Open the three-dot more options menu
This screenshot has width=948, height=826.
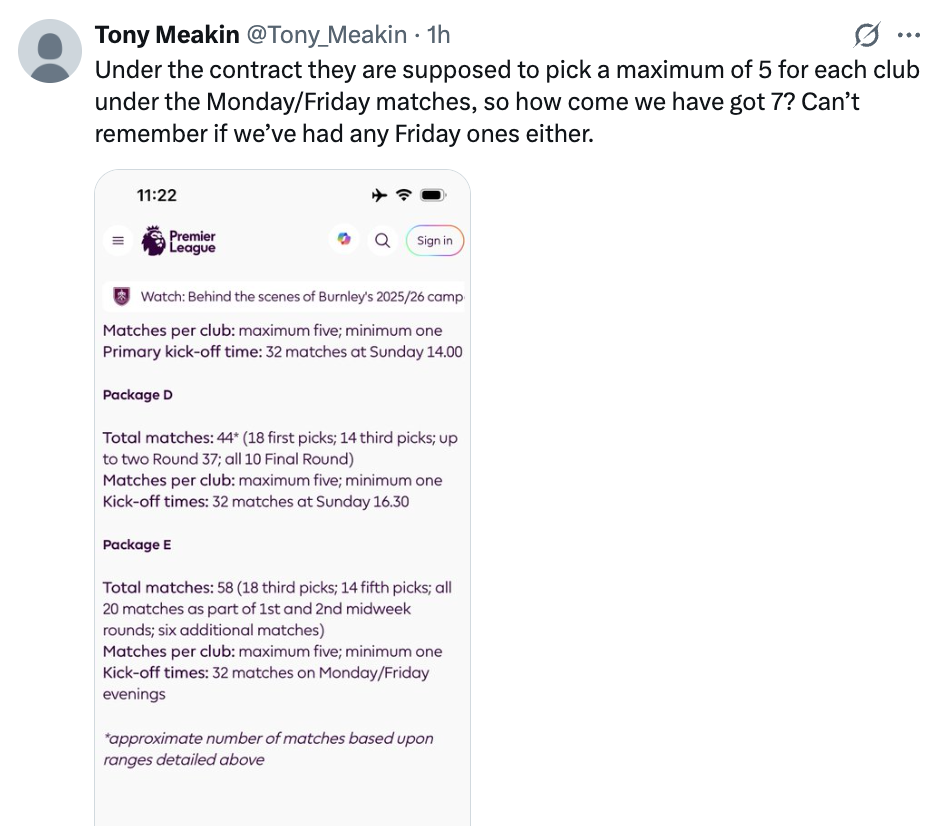coord(908,36)
